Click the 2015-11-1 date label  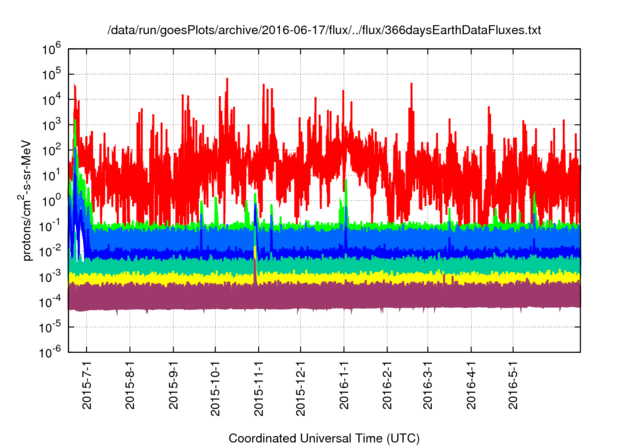click(258, 388)
